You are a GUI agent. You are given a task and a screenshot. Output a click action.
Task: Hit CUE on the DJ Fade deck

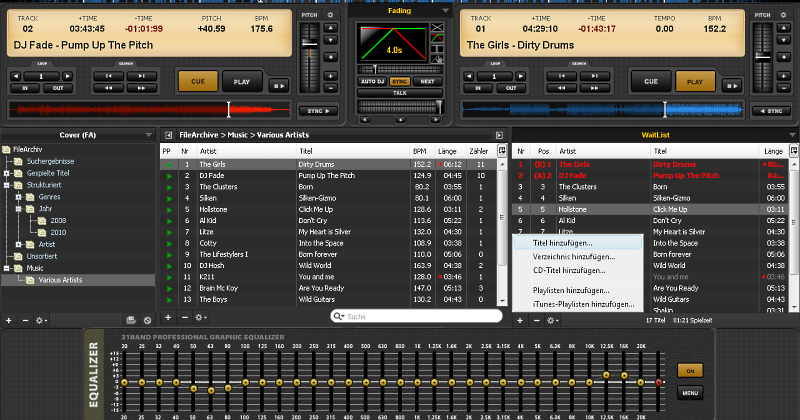click(x=198, y=81)
